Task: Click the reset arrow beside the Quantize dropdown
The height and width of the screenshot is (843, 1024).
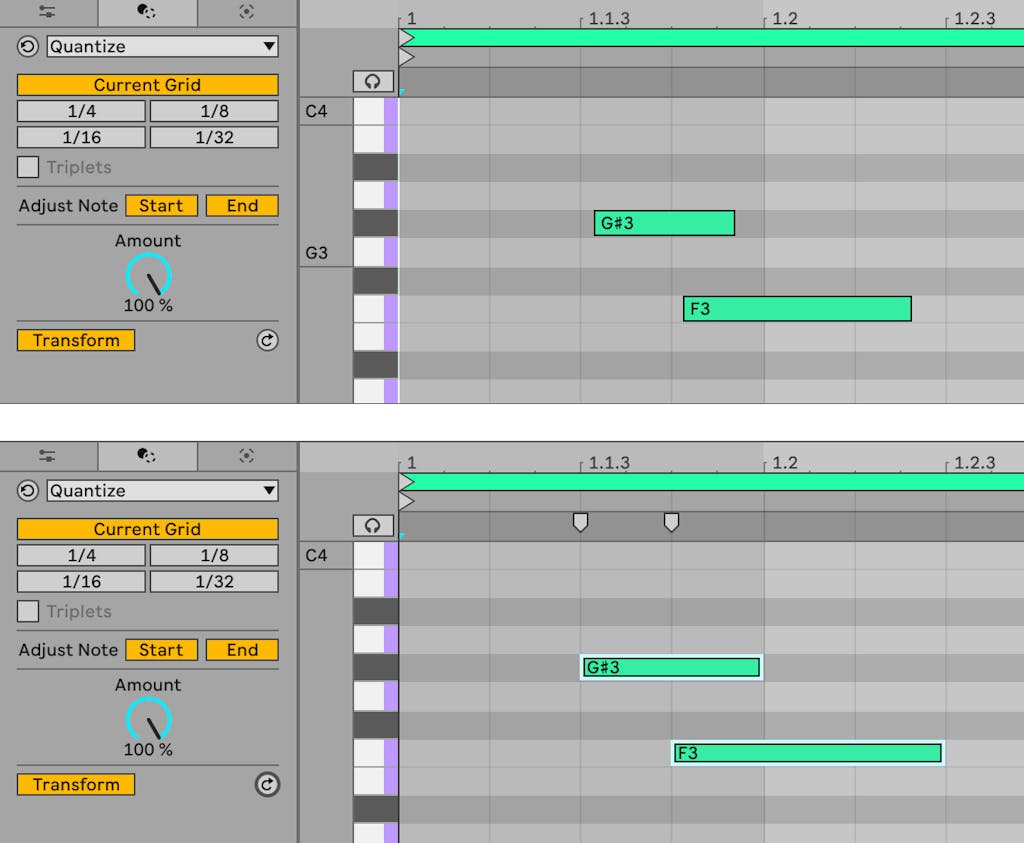Action: [x=25, y=46]
